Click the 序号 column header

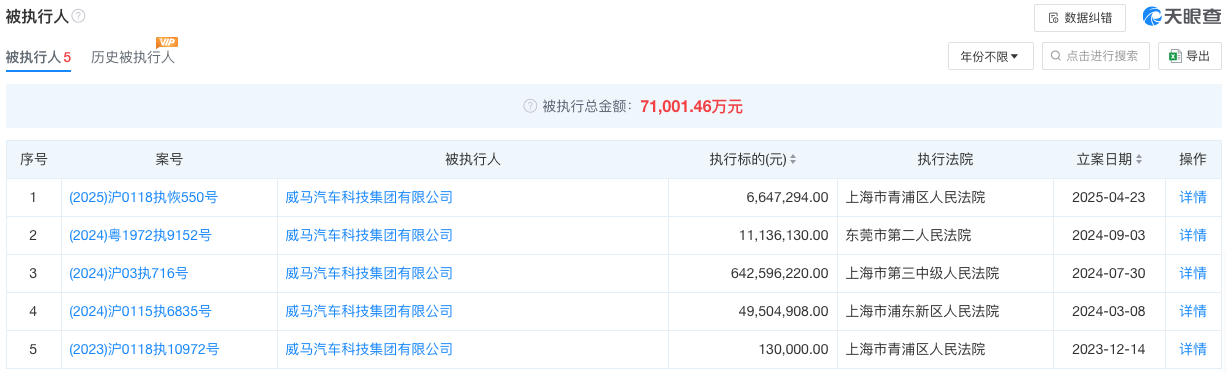click(33, 159)
